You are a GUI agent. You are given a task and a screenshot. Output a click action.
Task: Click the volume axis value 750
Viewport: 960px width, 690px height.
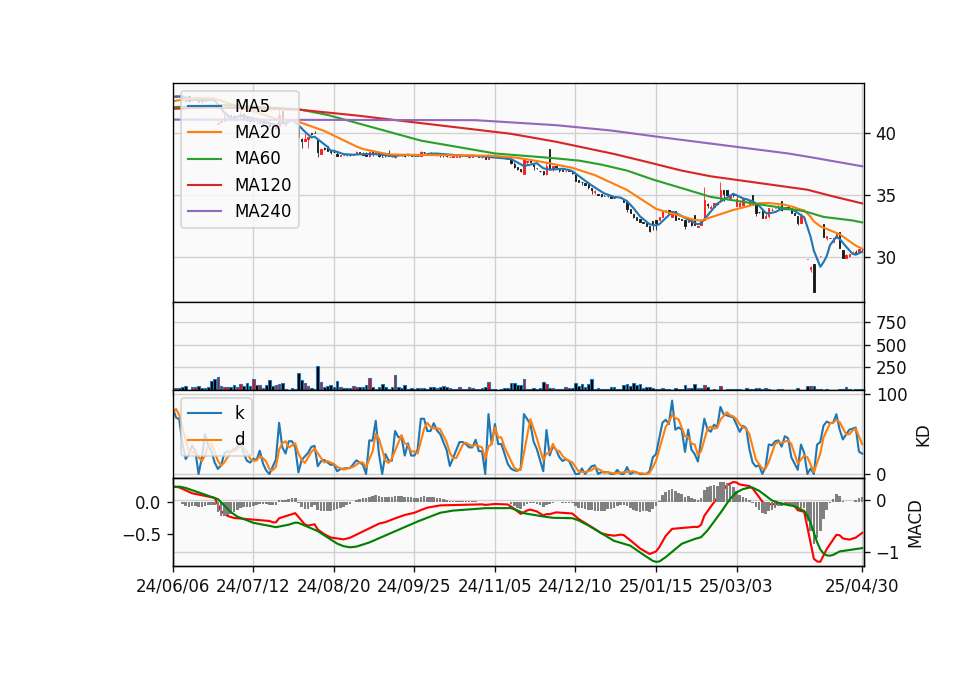(891, 323)
